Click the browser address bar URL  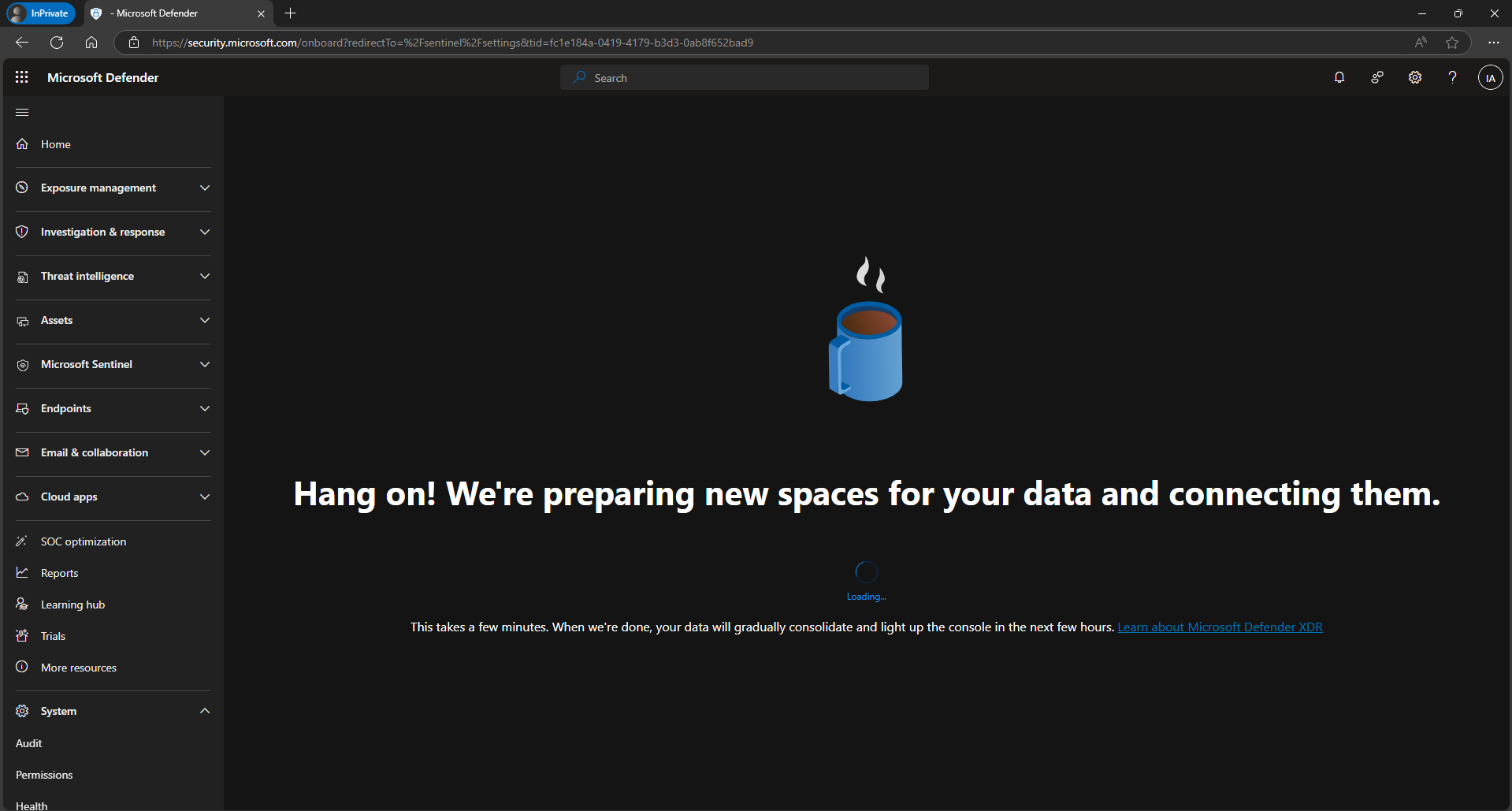(x=452, y=43)
